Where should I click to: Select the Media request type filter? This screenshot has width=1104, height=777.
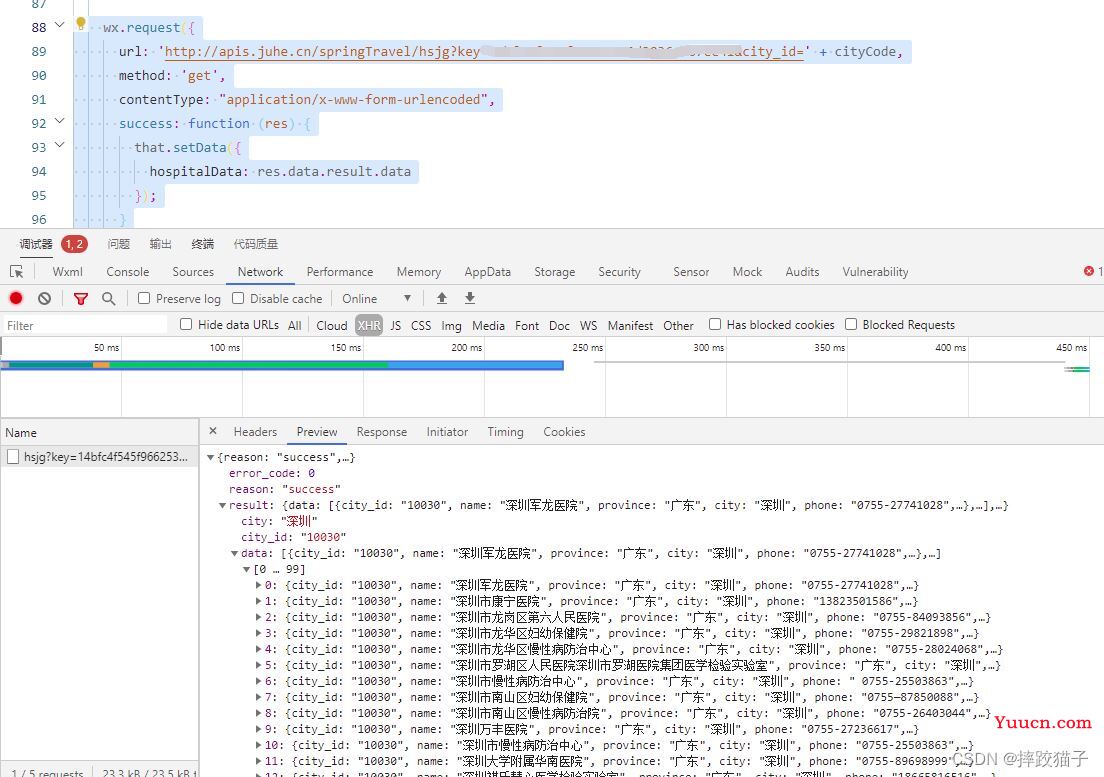pos(488,325)
